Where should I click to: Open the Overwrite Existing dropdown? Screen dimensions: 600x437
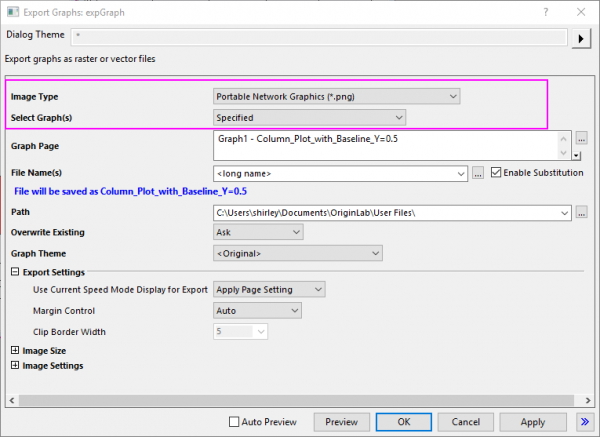pos(258,232)
